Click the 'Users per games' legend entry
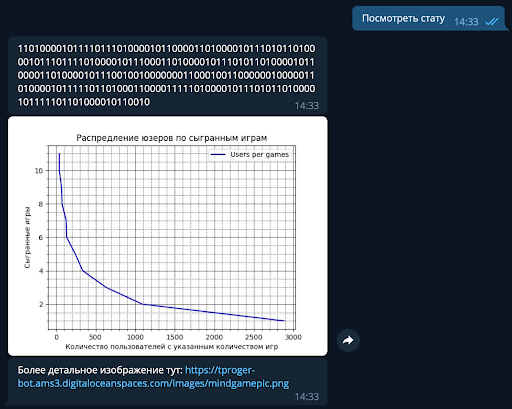This screenshot has height=409, width=512. tap(249, 154)
